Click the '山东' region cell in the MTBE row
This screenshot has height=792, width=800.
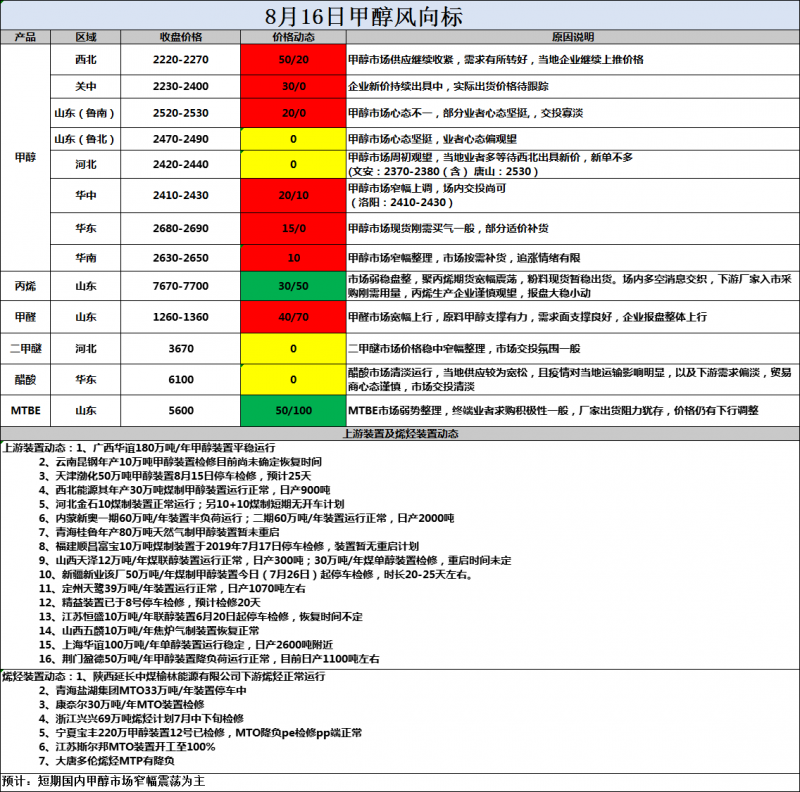click(x=86, y=411)
